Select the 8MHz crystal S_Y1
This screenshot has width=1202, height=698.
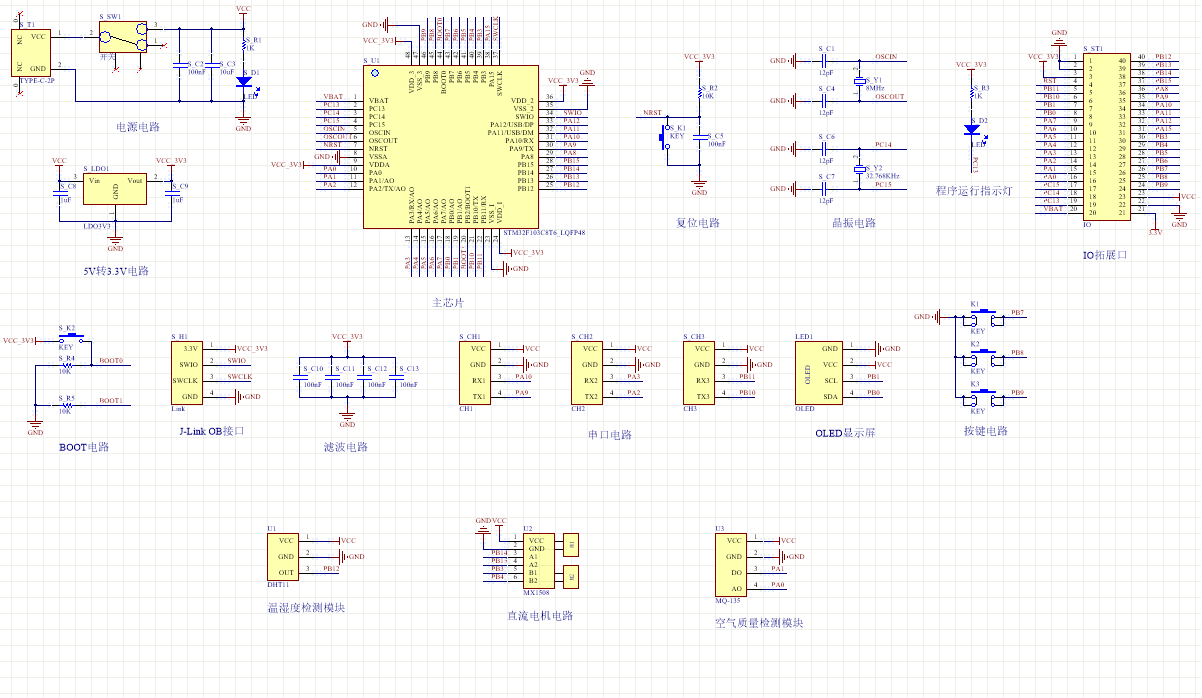pyautogui.click(x=858, y=81)
